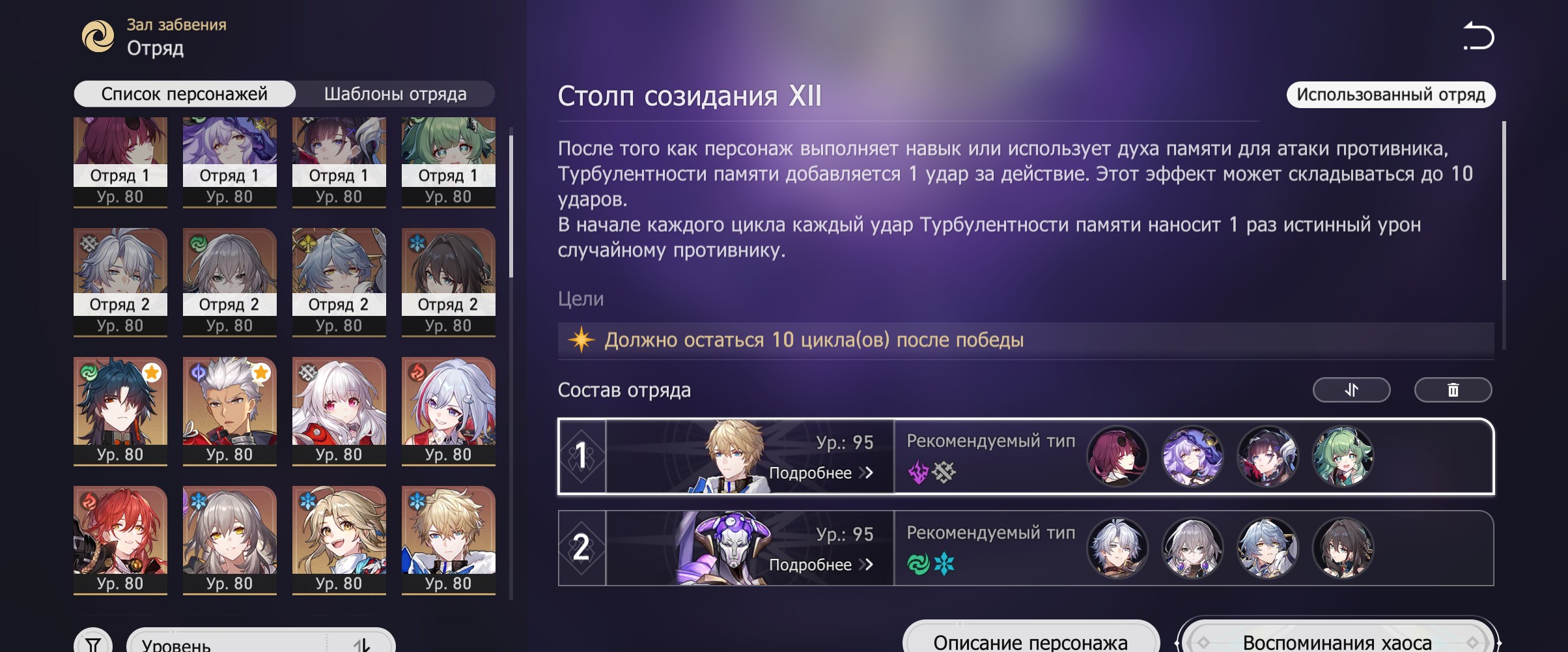
Task: Click the Воспоминания хаоса button
Action: 1337,638
